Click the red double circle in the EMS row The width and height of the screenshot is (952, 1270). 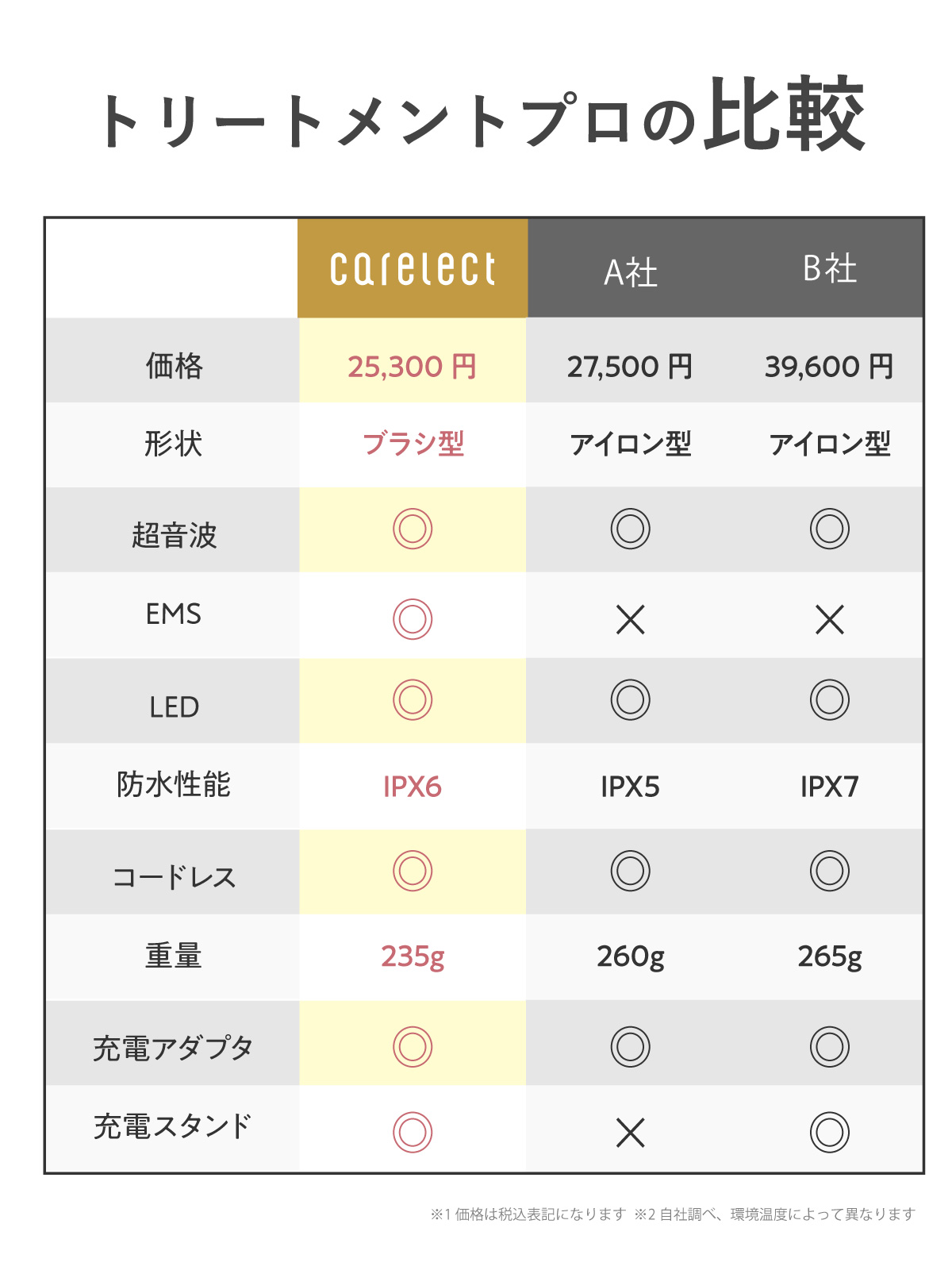[413, 619]
